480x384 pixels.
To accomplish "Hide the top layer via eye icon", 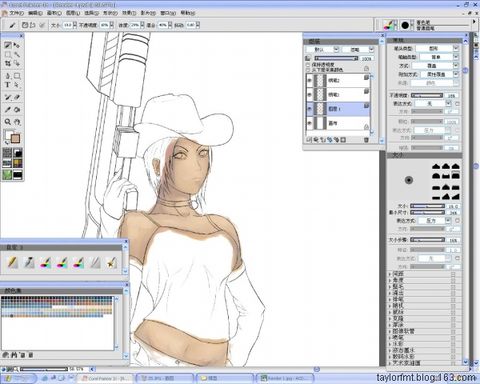I will 310,80.
